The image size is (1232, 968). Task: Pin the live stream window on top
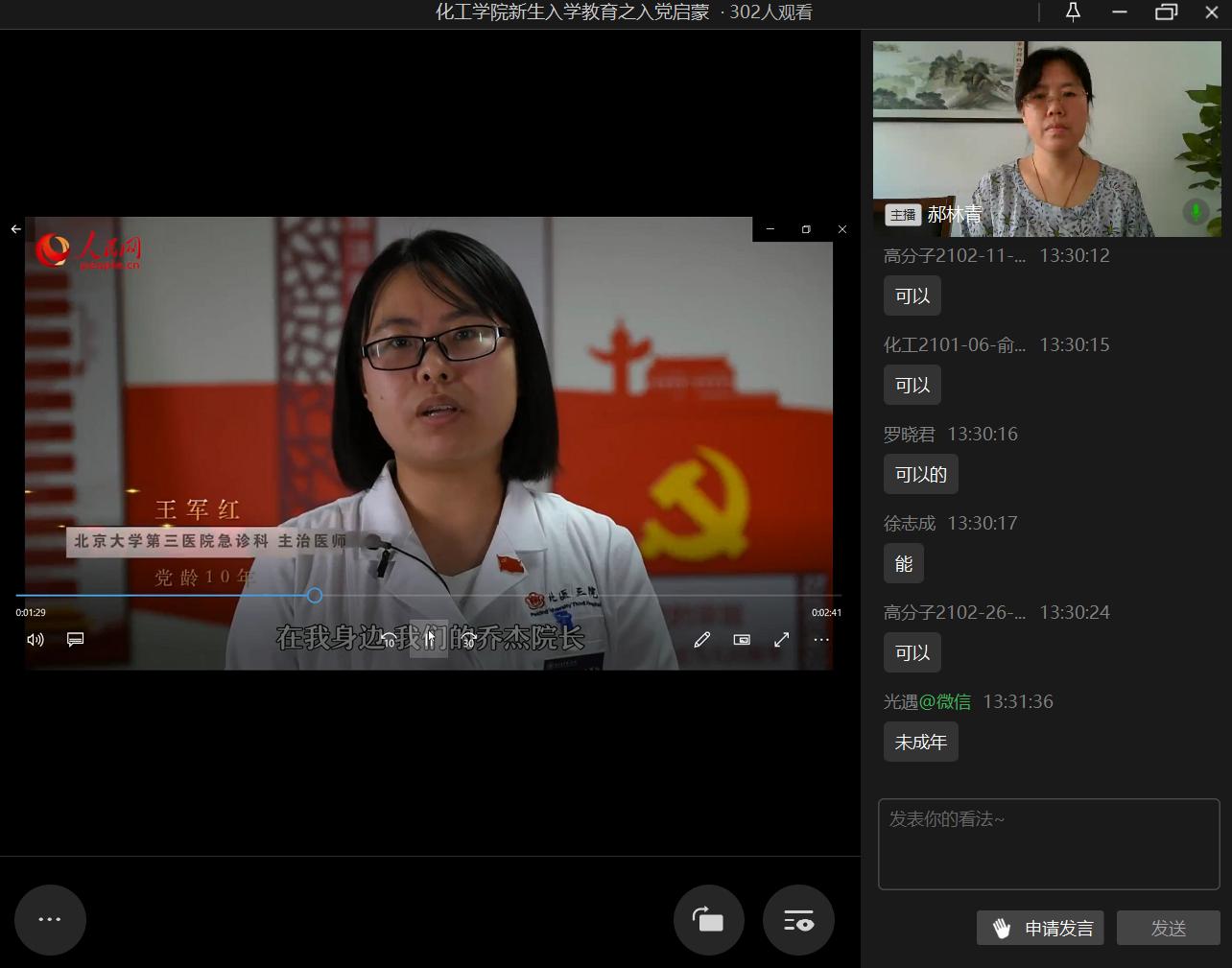[1073, 12]
